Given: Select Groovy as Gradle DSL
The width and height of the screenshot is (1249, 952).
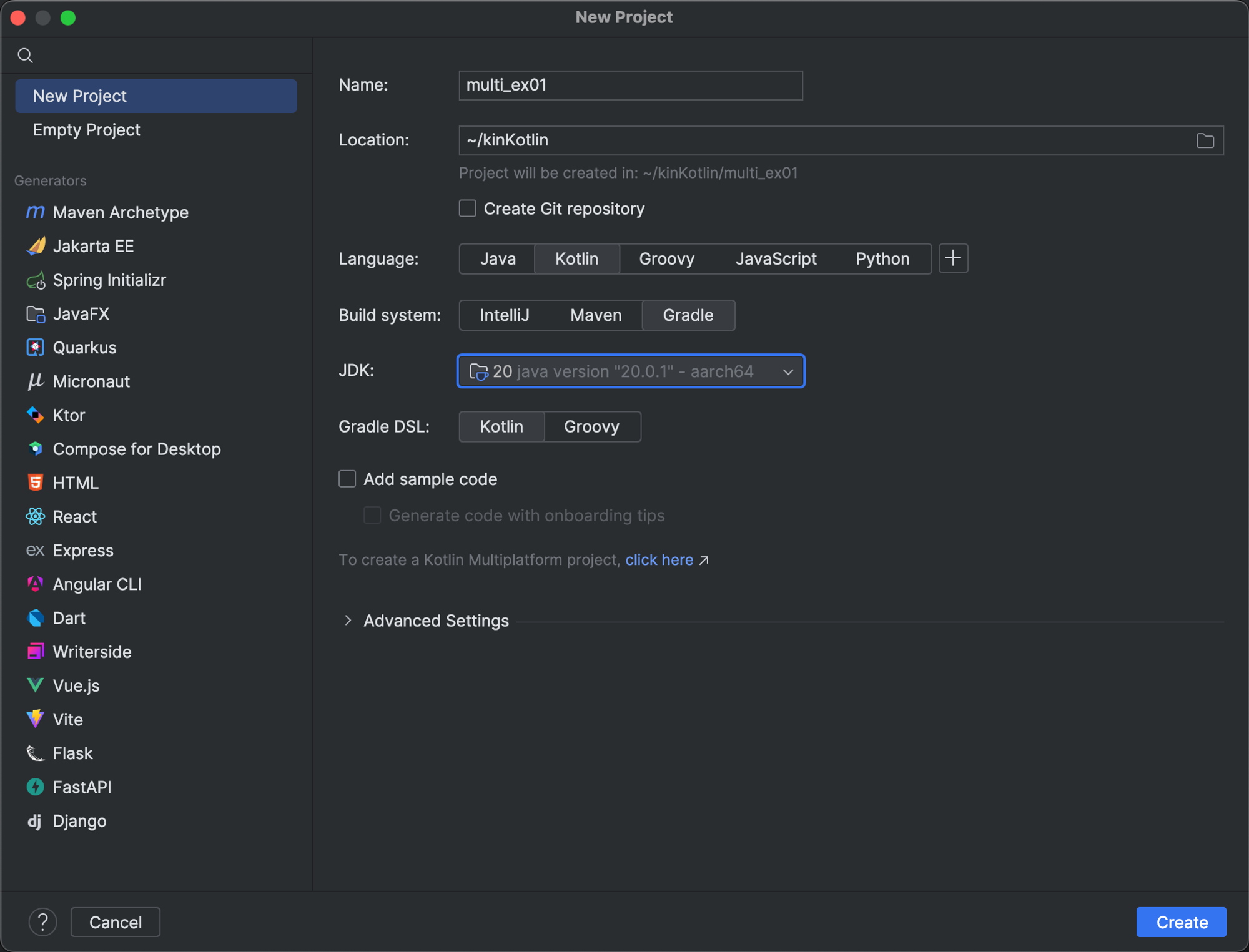Looking at the screenshot, I should coord(591,426).
